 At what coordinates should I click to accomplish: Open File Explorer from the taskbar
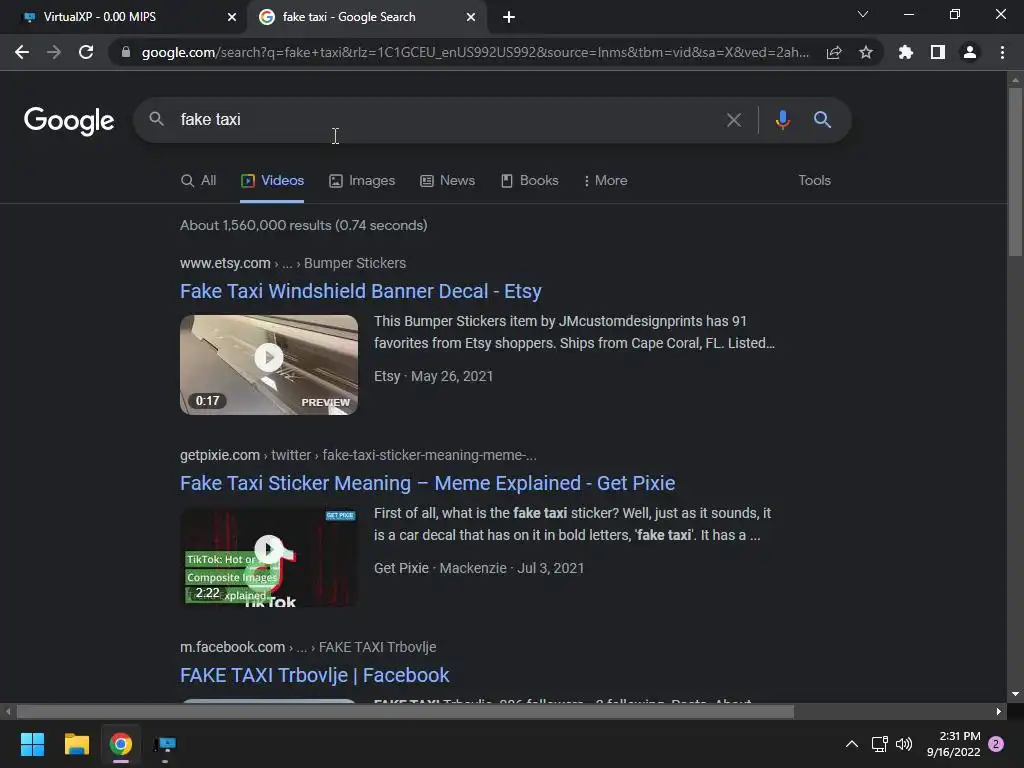pyautogui.click(x=76, y=744)
